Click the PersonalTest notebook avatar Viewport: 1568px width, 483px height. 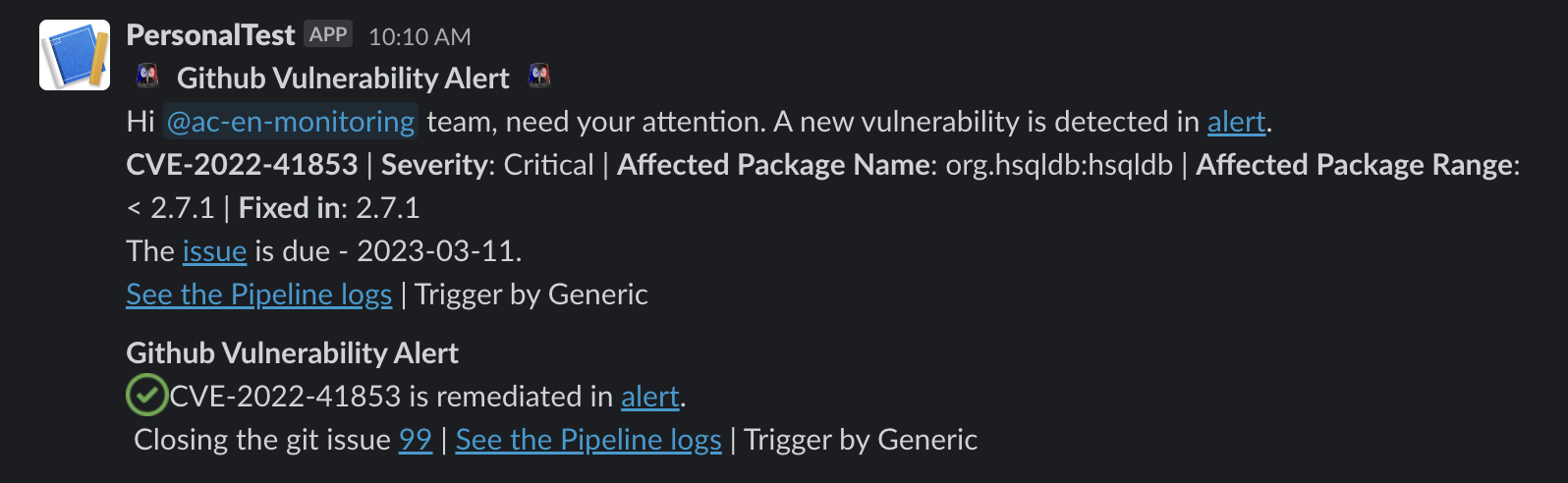[75, 55]
